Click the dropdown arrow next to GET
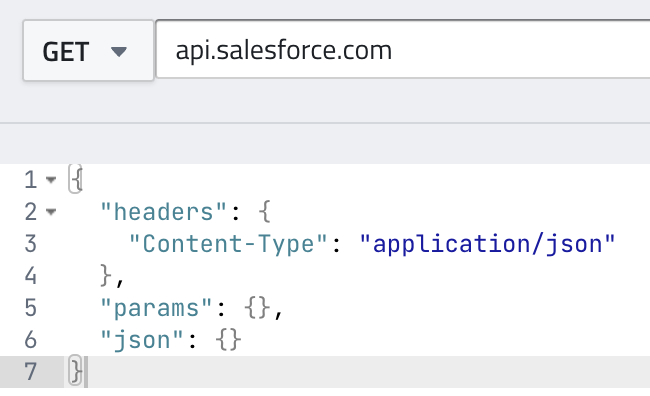Image resolution: width=650 pixels, height=396 pixels. click(x=119, y=51)
